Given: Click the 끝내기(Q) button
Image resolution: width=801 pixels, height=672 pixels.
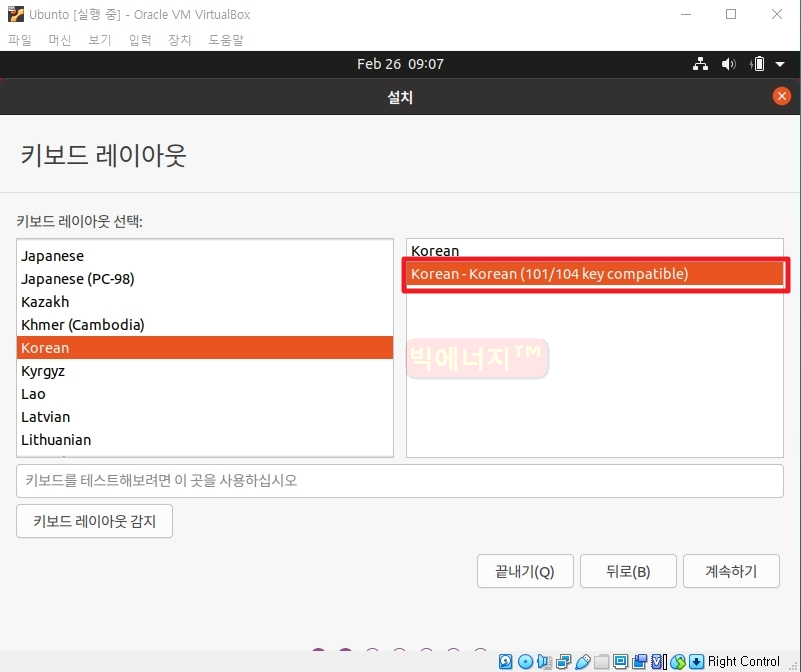Looking at the screenshot, I should click(525, 571).
